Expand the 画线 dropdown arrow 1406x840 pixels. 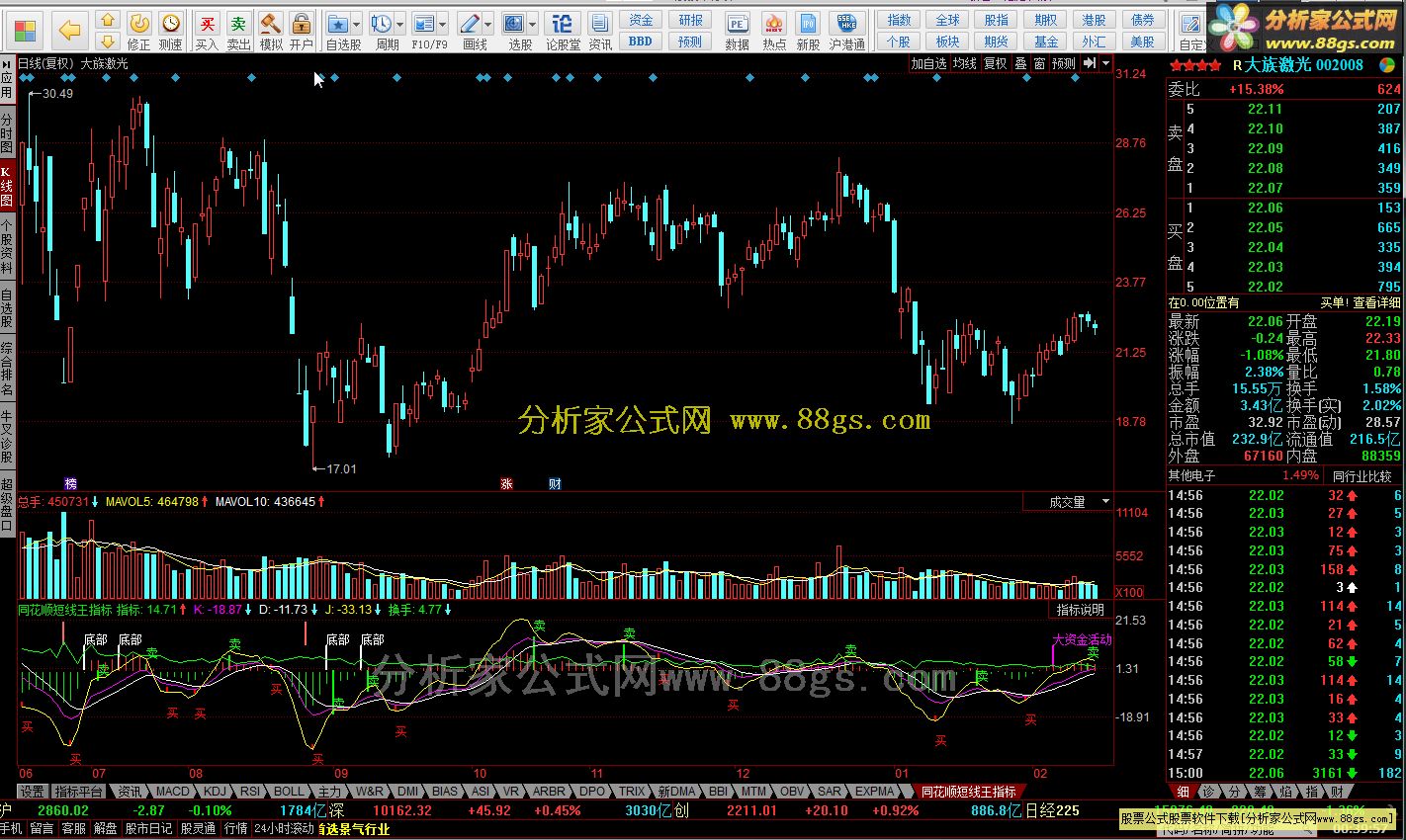[488, 24]
